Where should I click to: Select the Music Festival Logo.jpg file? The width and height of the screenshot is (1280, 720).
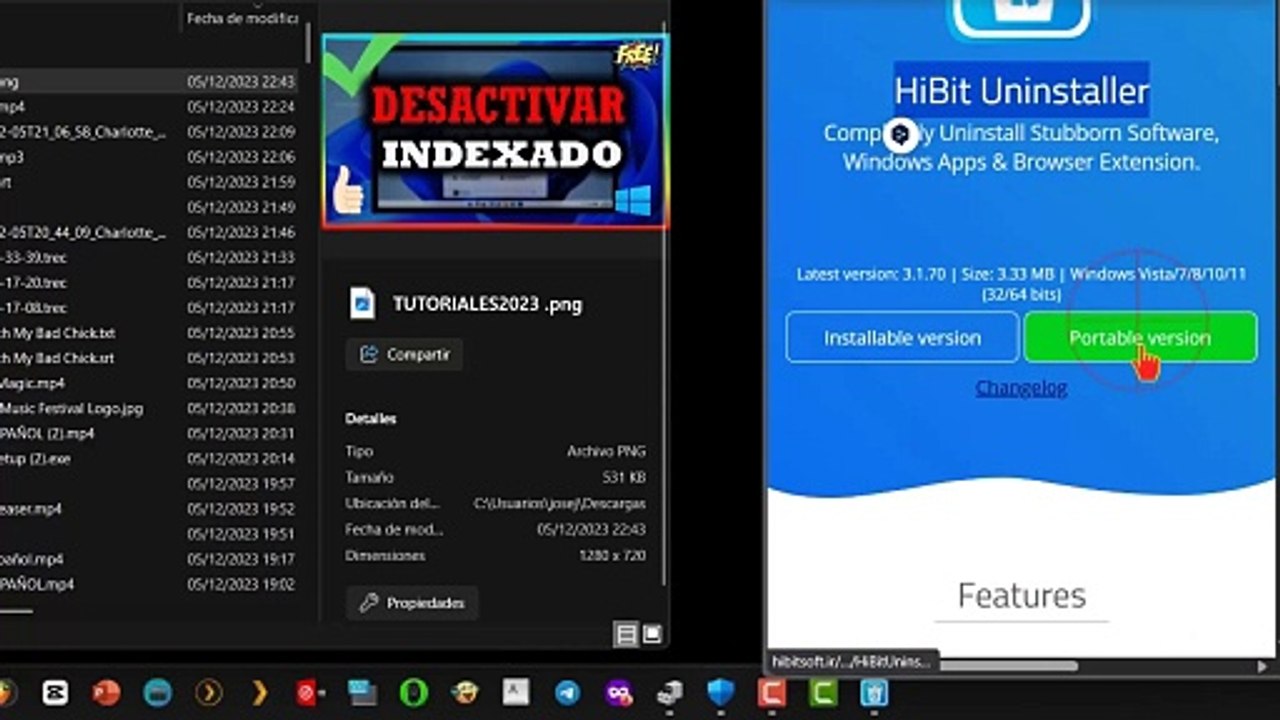148,408
